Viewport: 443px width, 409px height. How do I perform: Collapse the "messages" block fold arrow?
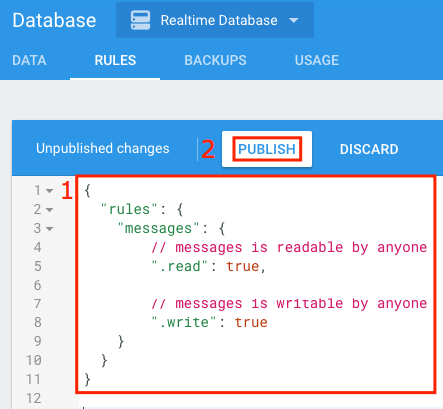click(49, 229)
